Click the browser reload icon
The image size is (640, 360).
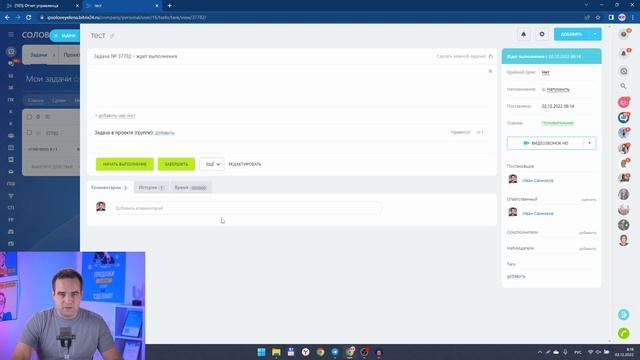pyautogui.click(x=29, y=18)
